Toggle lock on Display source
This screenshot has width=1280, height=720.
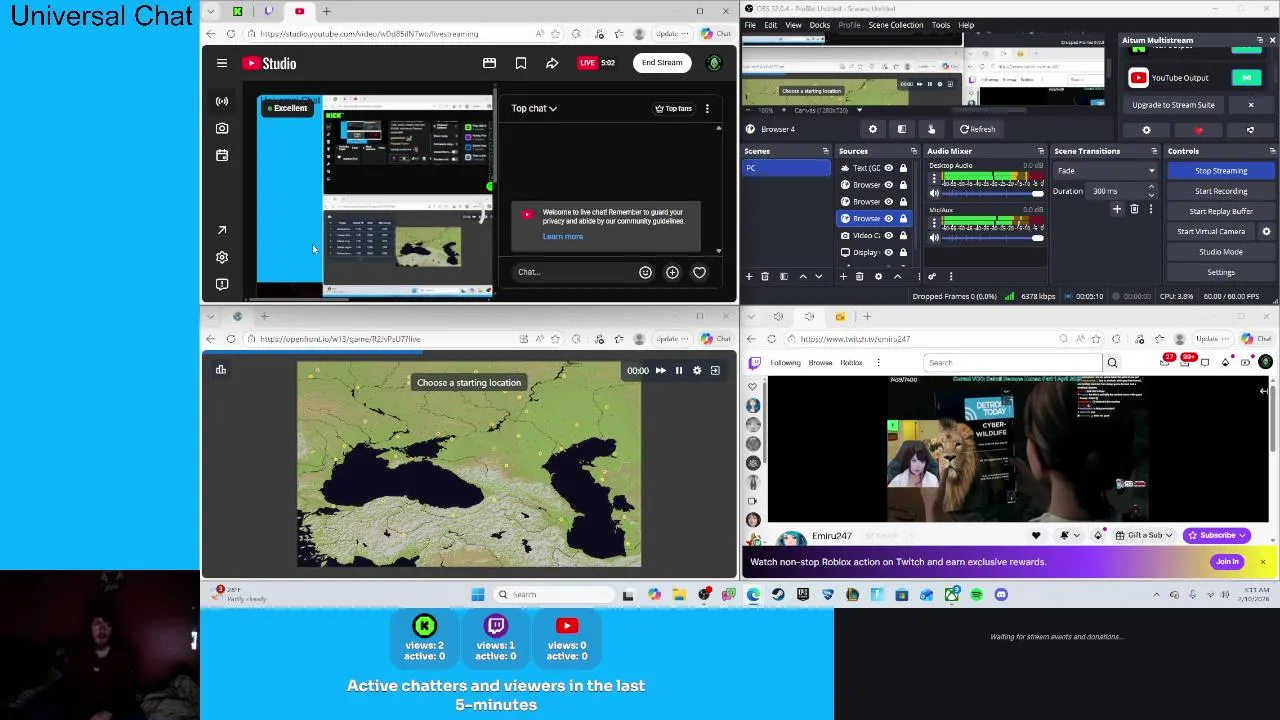coord(903,252)
